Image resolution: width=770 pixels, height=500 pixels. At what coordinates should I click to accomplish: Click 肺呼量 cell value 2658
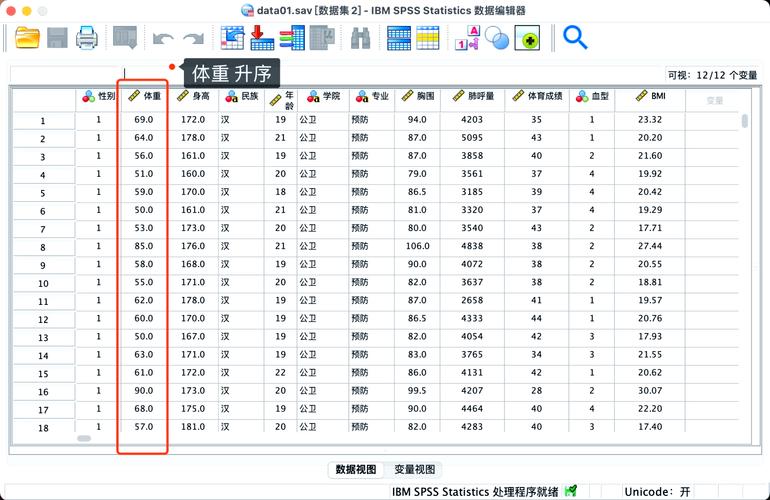coord(472,300)
